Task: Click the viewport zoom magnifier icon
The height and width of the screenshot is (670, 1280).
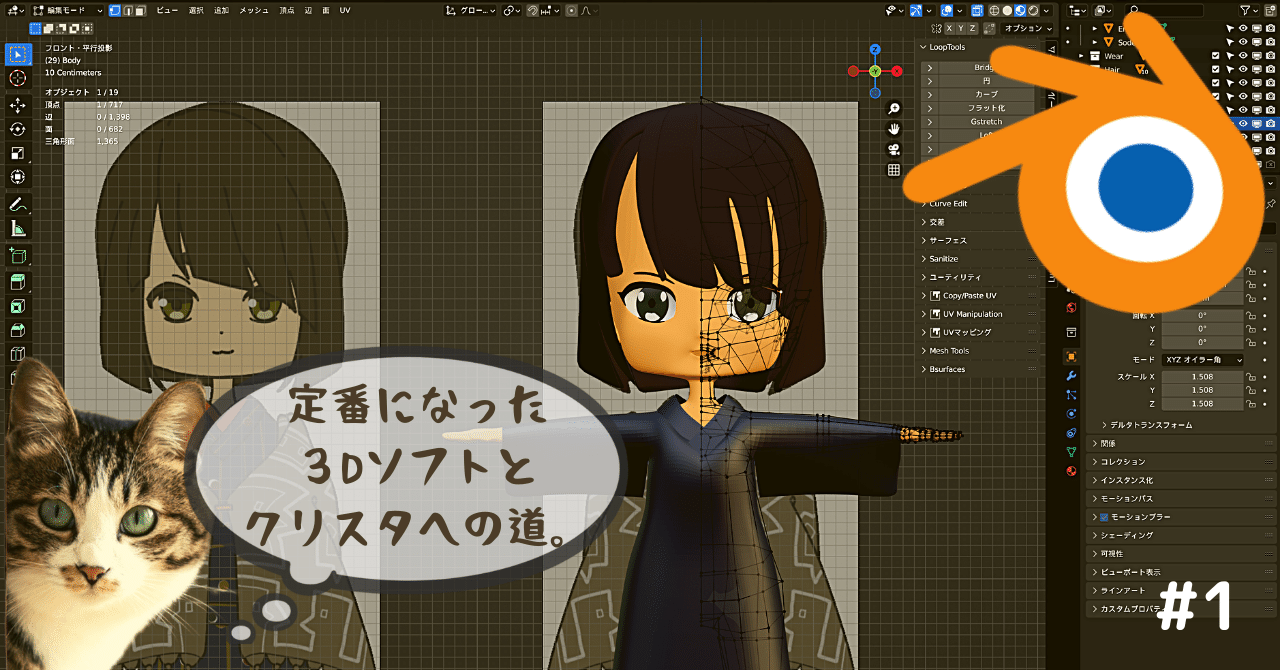Action: coord(894,108)
